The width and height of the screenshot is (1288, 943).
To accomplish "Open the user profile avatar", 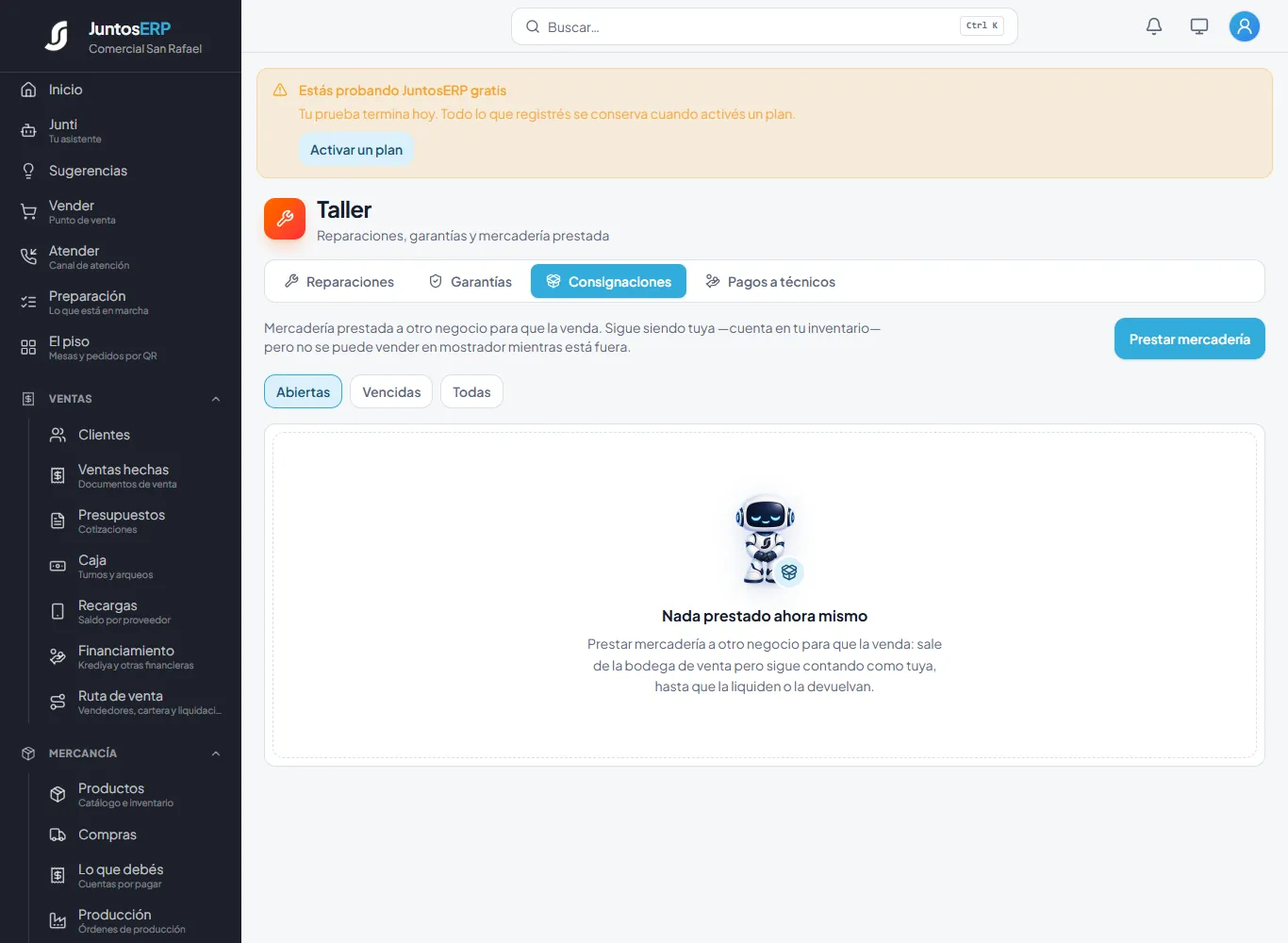I will (x=1245, y=26).
